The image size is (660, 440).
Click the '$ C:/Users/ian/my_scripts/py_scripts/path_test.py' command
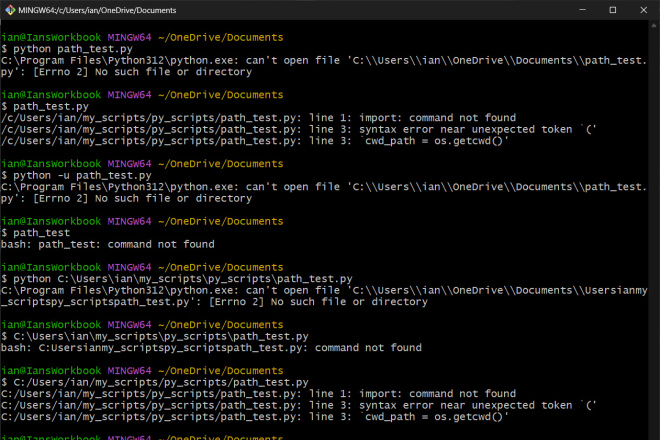pyautogui.click(x=155, y=382)
